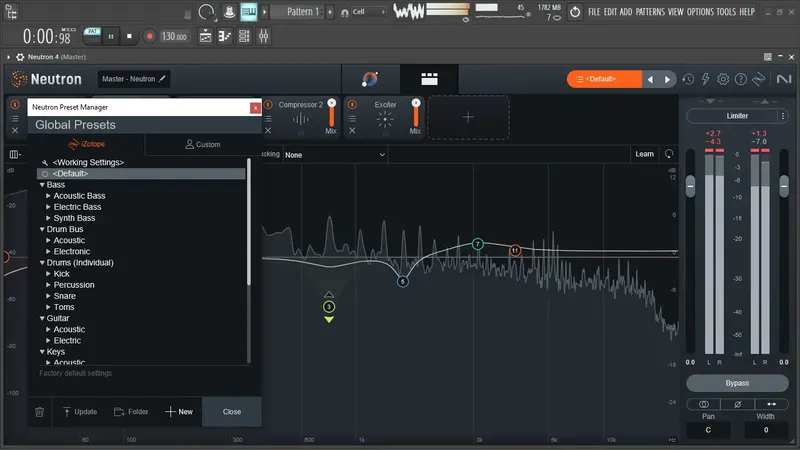The image size is (800, 450).
Task: Open the FL Studio playlist view icon
Action: [205, 36]
